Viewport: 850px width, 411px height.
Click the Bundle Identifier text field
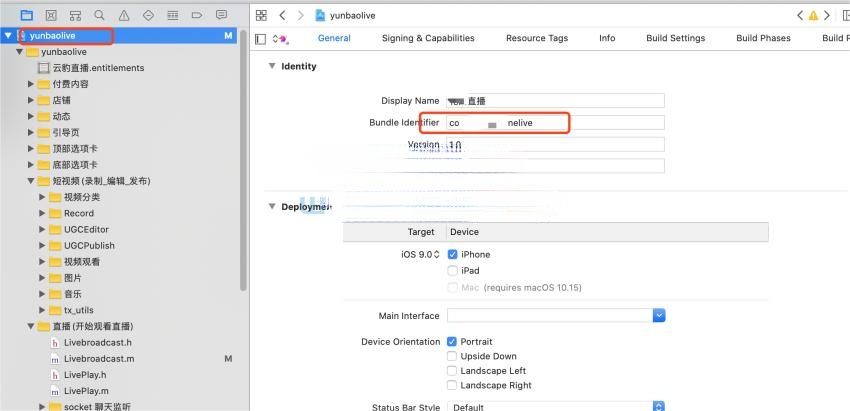[555, 123]
